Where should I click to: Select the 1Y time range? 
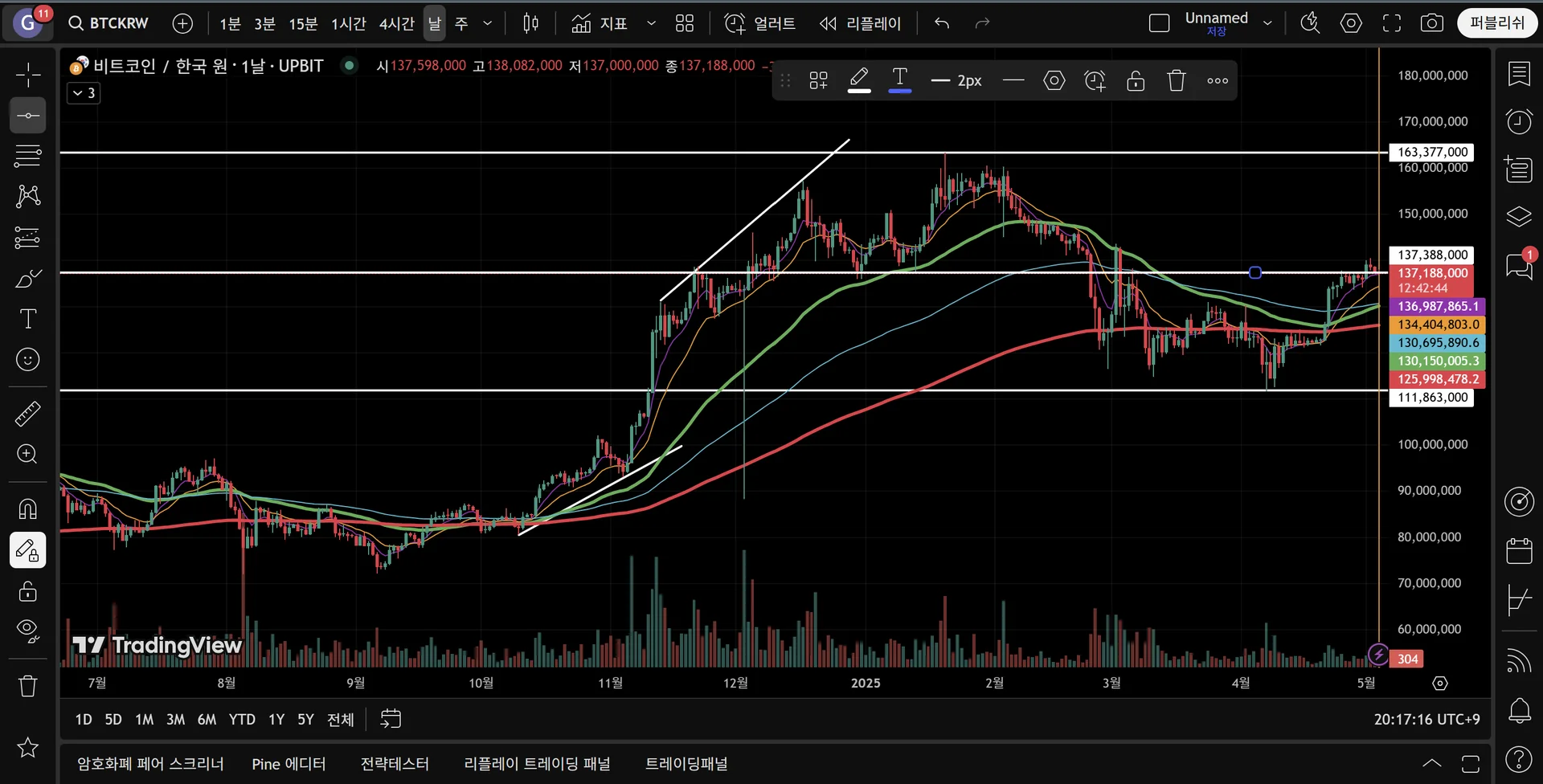276,720
